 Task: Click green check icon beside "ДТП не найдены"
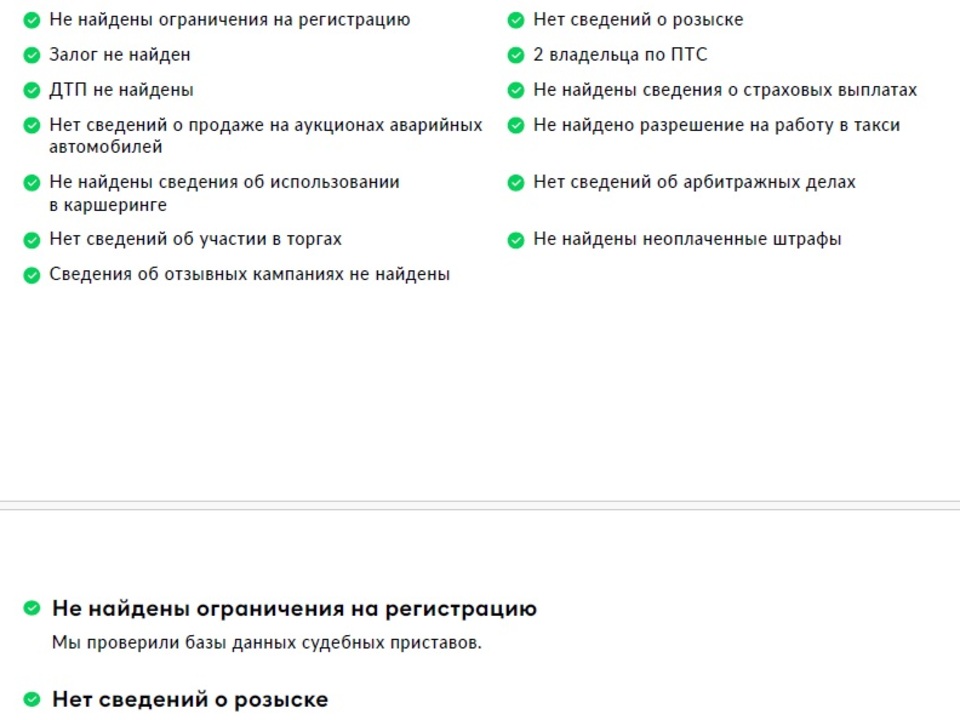tap(32, 90)
